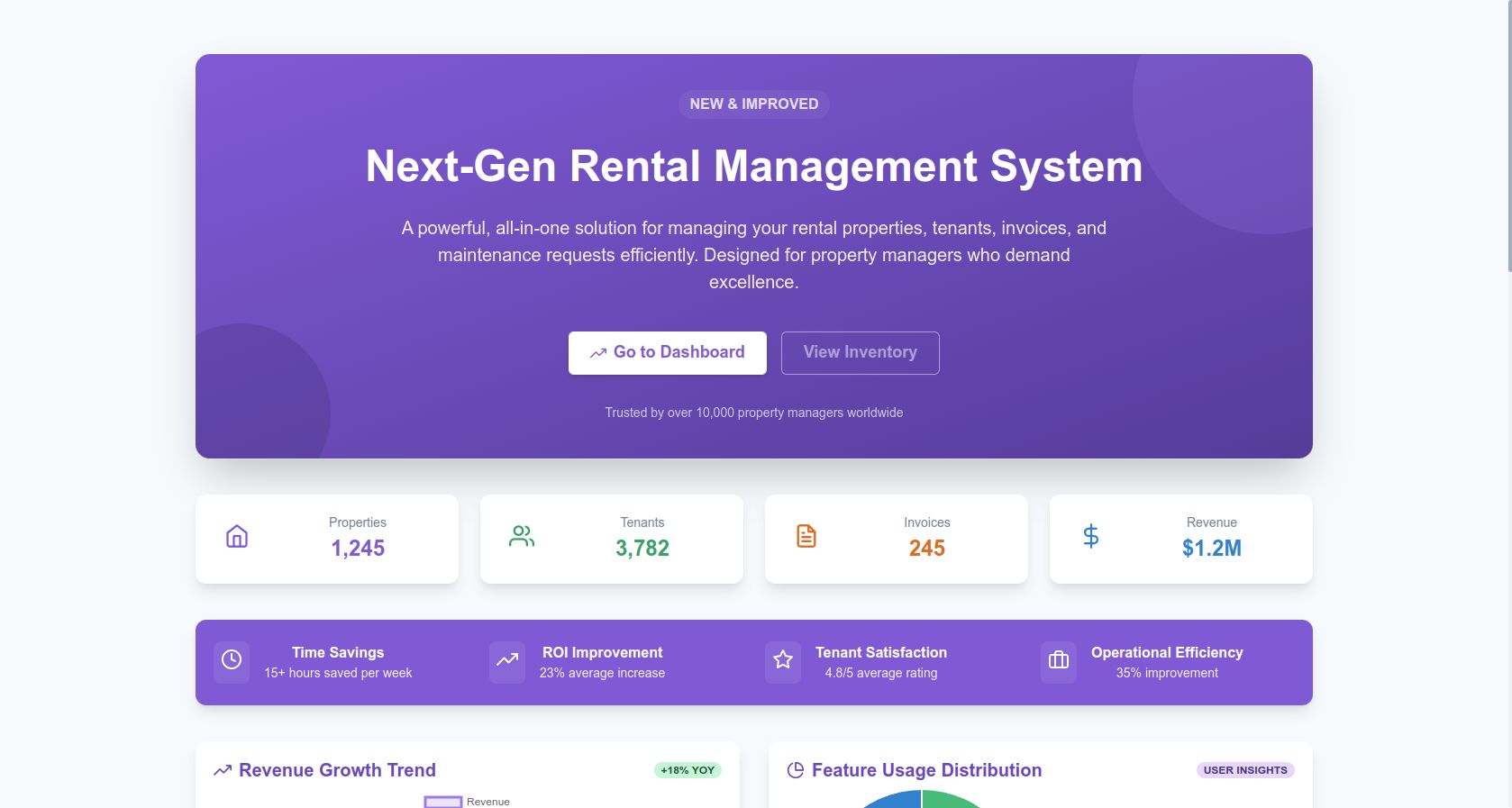Viewport: 1512px width, 808px height.
Task: Click the +18% YOY badge
Action: click(688, 770)
